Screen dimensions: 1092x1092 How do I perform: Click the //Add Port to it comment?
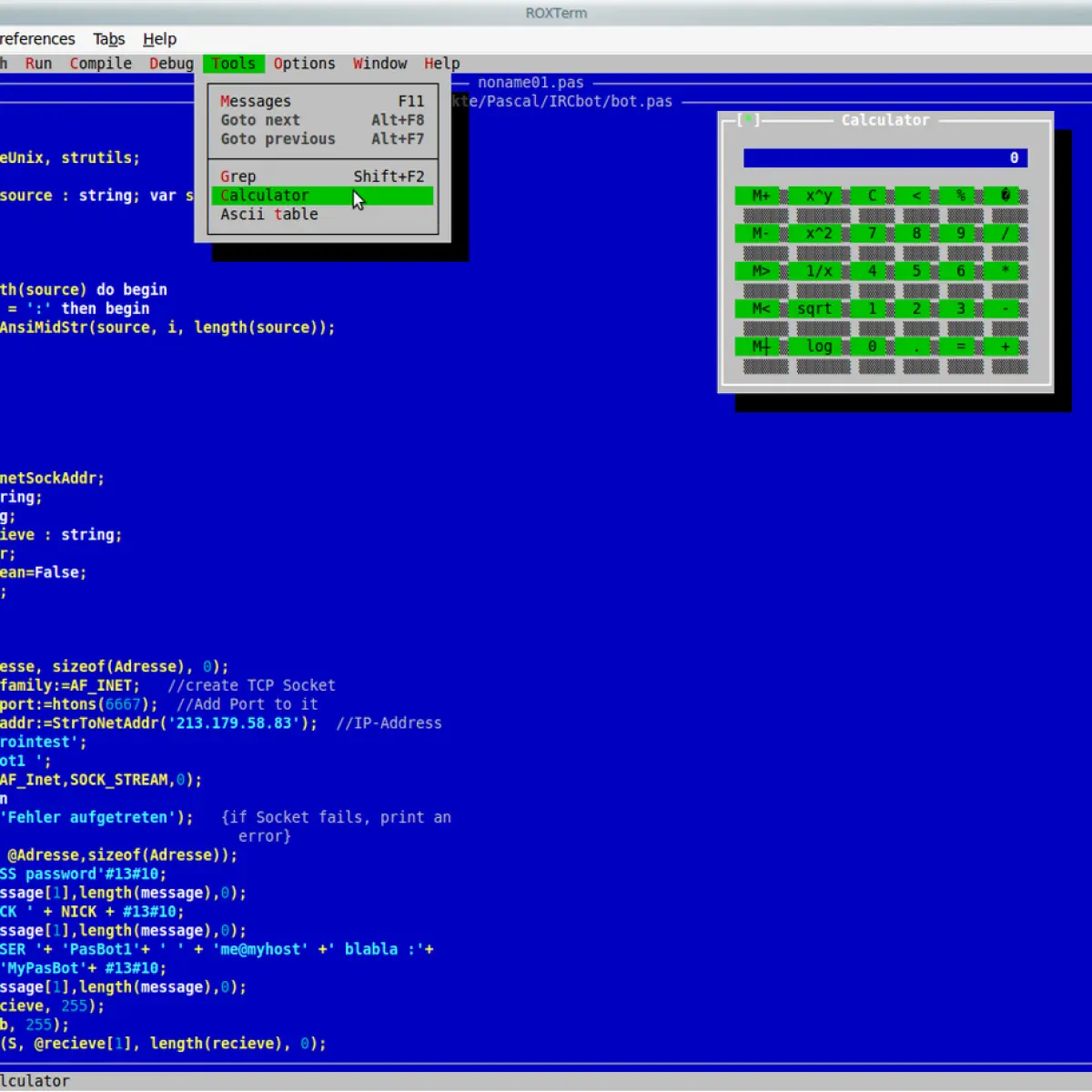(247, 704)
